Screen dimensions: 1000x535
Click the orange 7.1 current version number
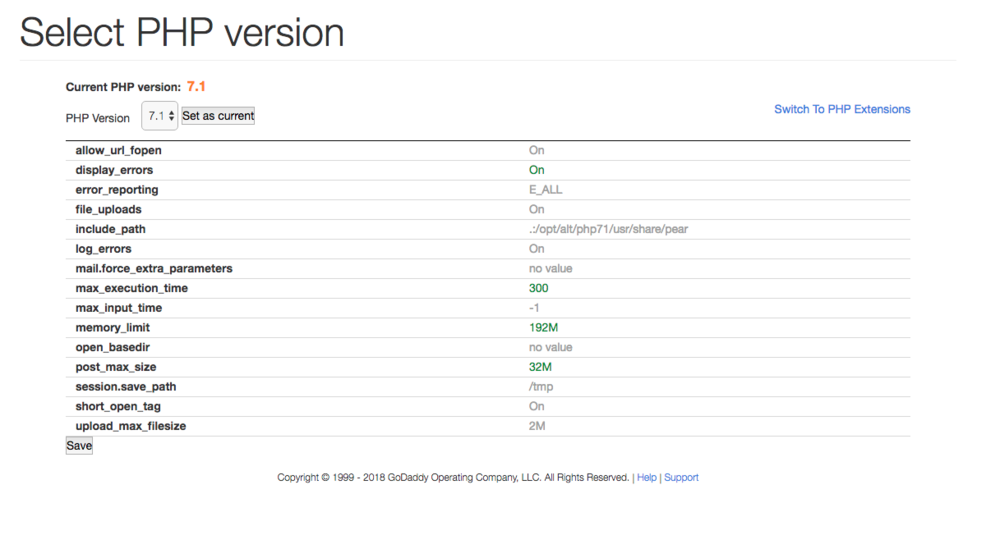coord(196,87)
